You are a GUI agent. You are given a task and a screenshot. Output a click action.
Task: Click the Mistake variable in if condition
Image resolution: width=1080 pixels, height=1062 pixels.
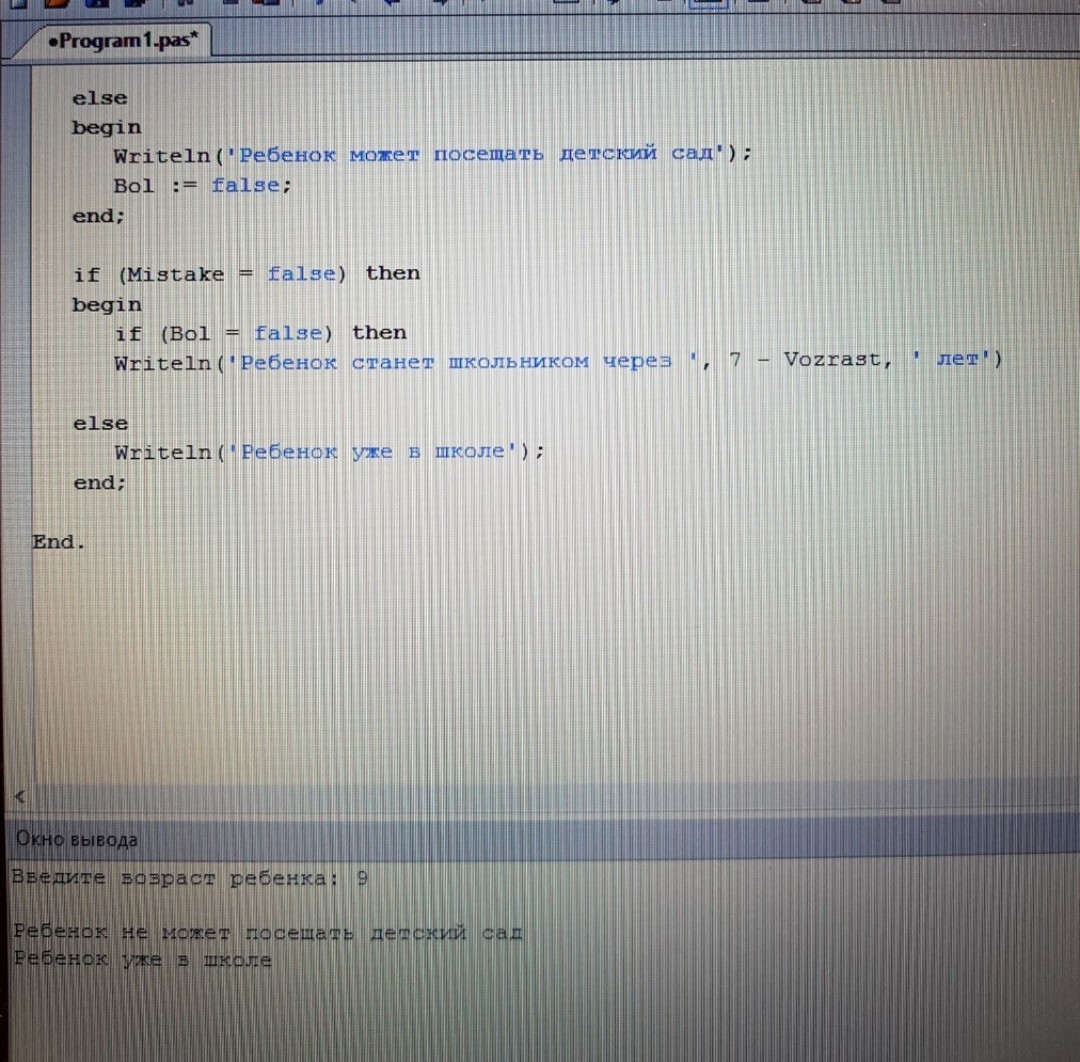click(175, 274)
